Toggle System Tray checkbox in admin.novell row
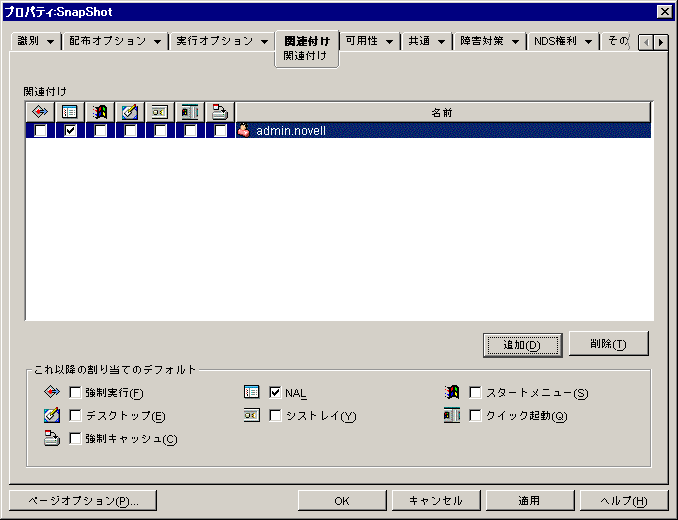This screenshot has width=678, height=520. (160, 131)
